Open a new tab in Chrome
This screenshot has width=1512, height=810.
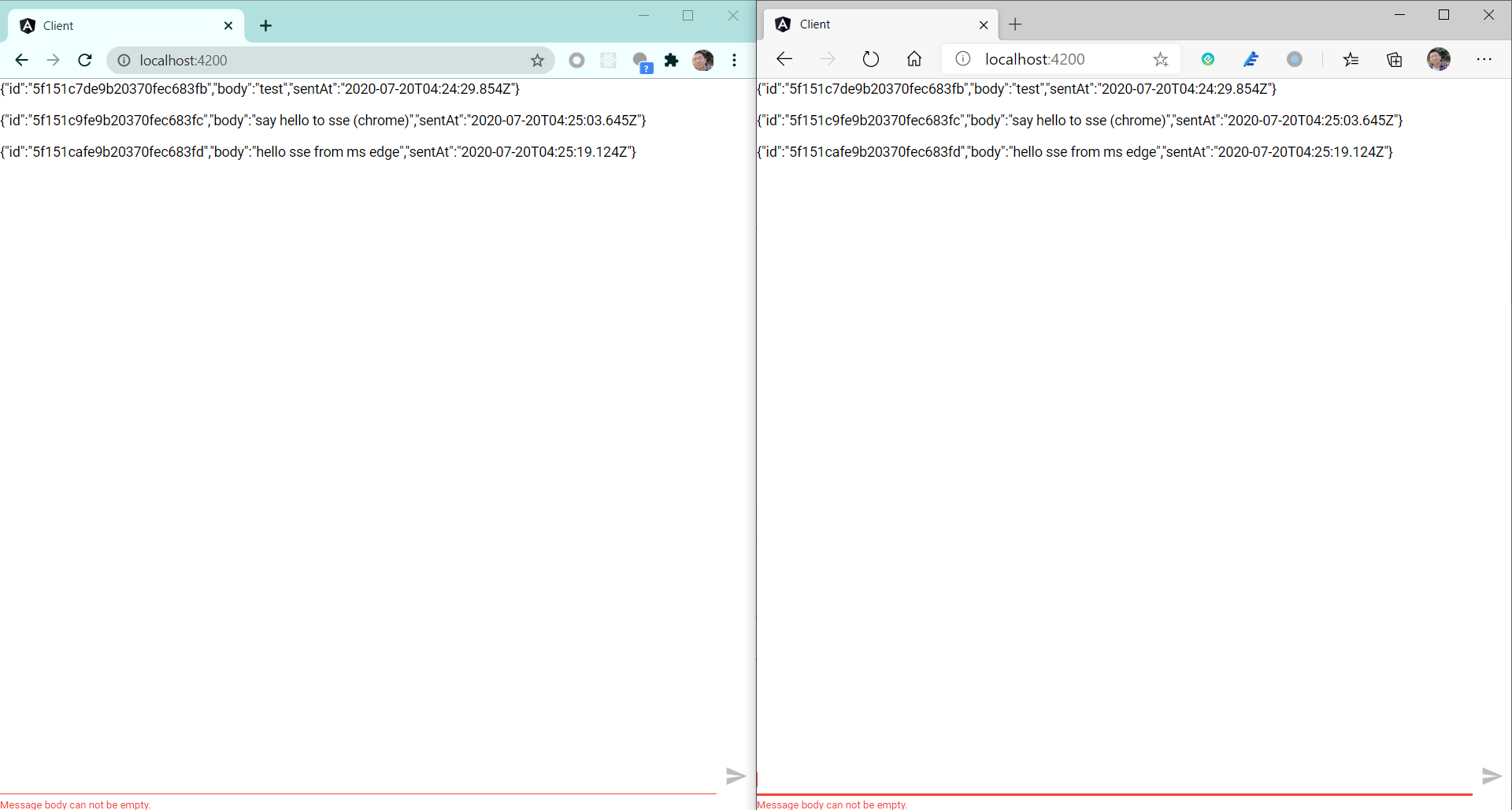click(x=266, y=26)
